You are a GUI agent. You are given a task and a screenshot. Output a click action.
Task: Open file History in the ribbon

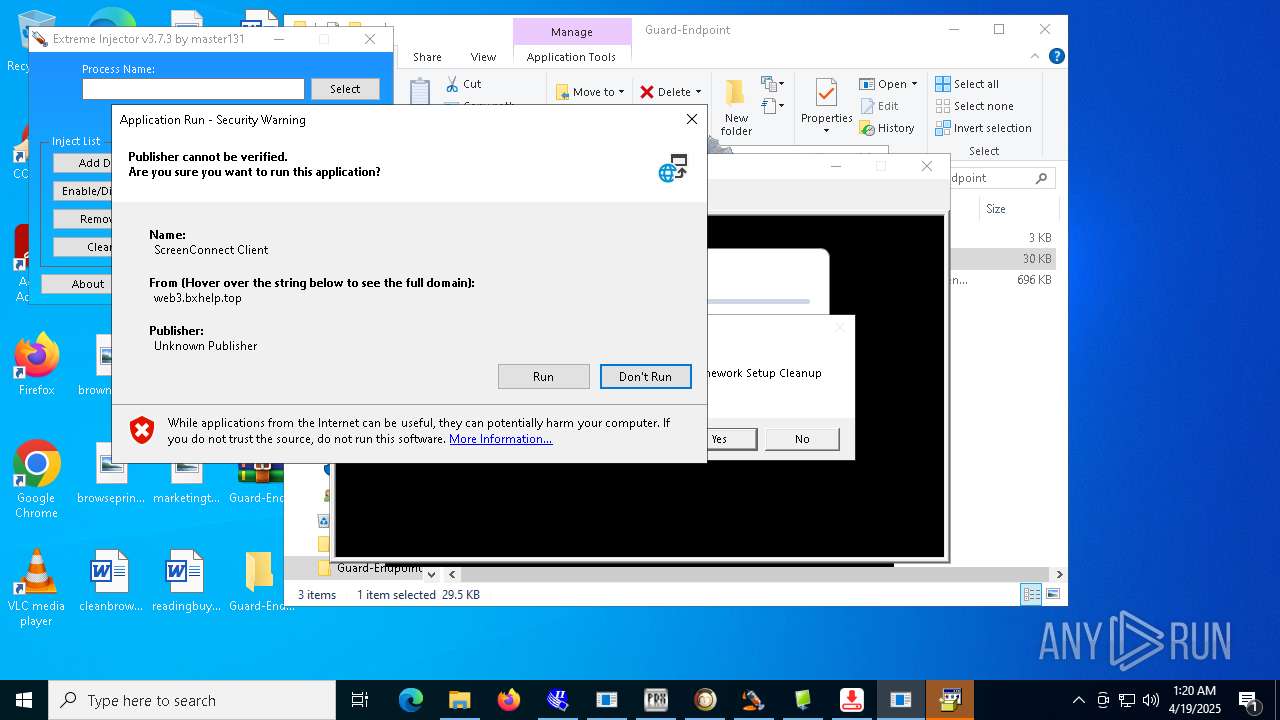[x=886, y=128]
